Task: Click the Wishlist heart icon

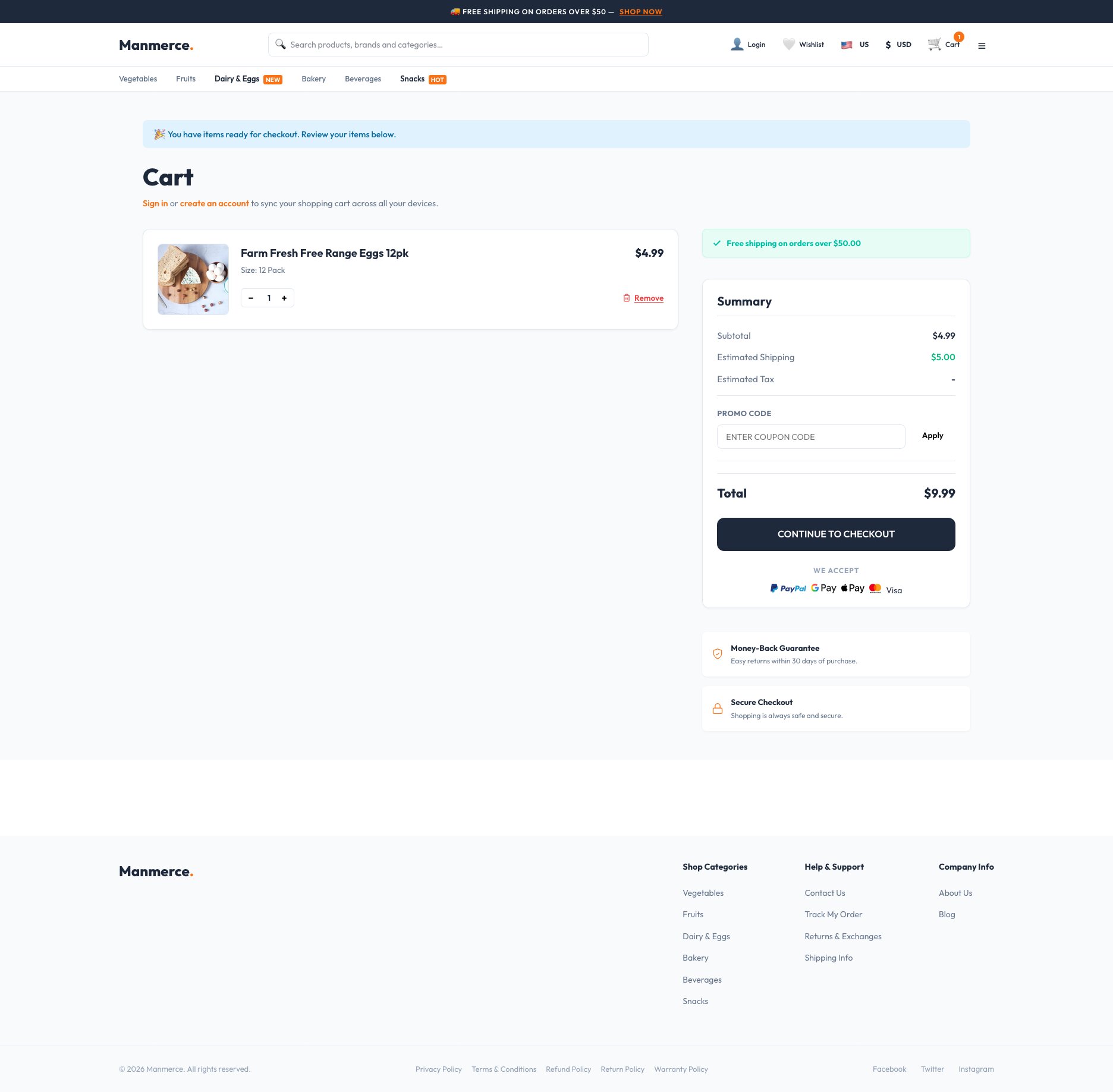Action: pyautogui.click(x=789, y=45)
